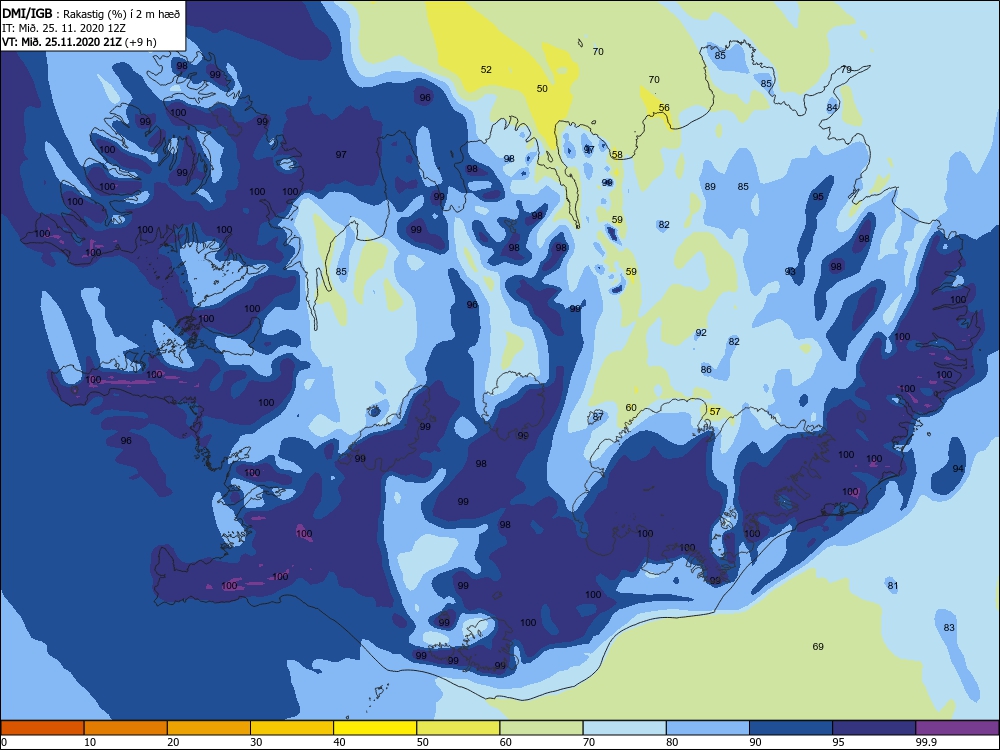This screenshot has width=1000, height=750.
Task: Click the map value 79
Action: (x=846, y=70)
